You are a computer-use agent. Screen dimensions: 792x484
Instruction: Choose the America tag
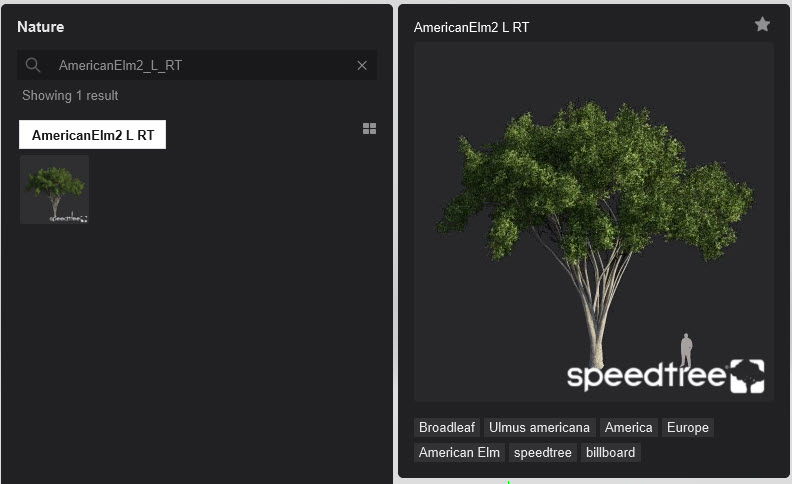[629, 427]
